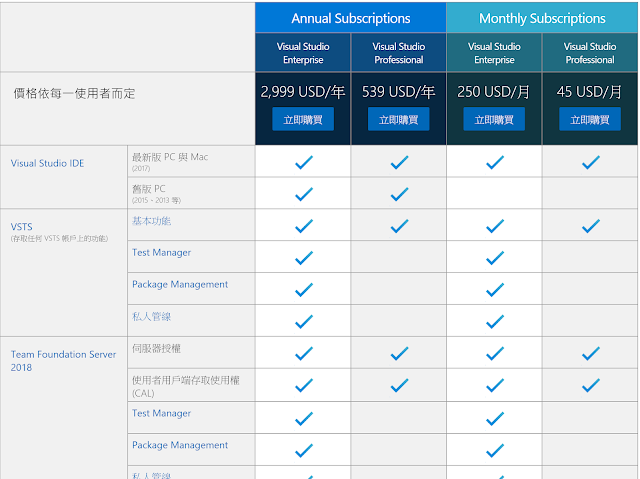Open the VSTS category link
The image size is (640, 479).
(x=22, y=227)
